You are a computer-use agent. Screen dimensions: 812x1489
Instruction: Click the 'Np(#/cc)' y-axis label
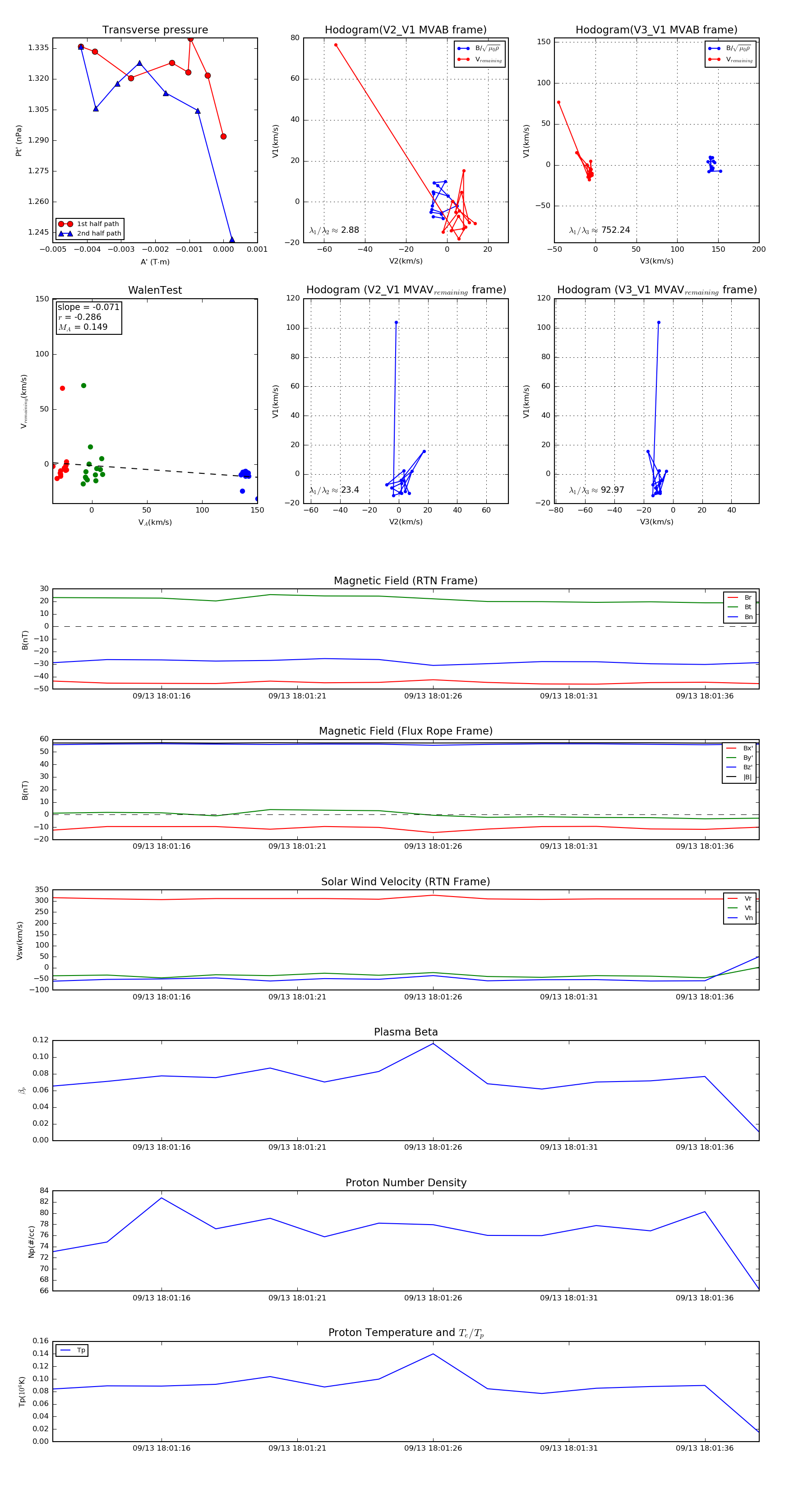[31, 1242]
